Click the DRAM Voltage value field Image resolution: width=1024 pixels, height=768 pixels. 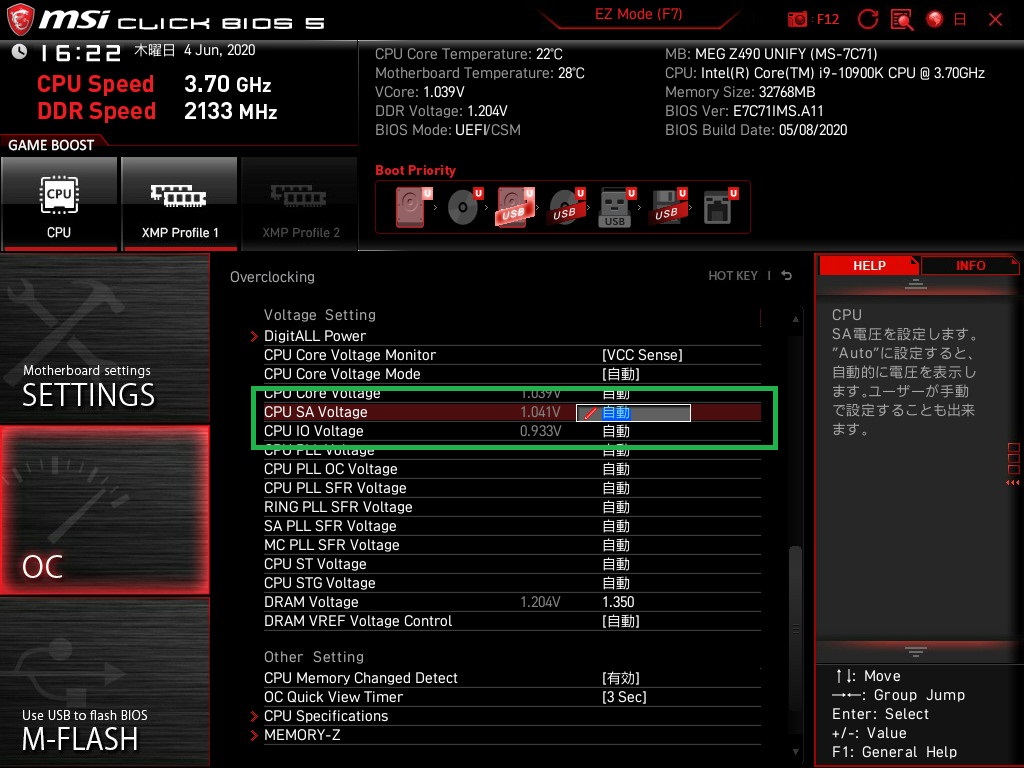pos(619,602)
